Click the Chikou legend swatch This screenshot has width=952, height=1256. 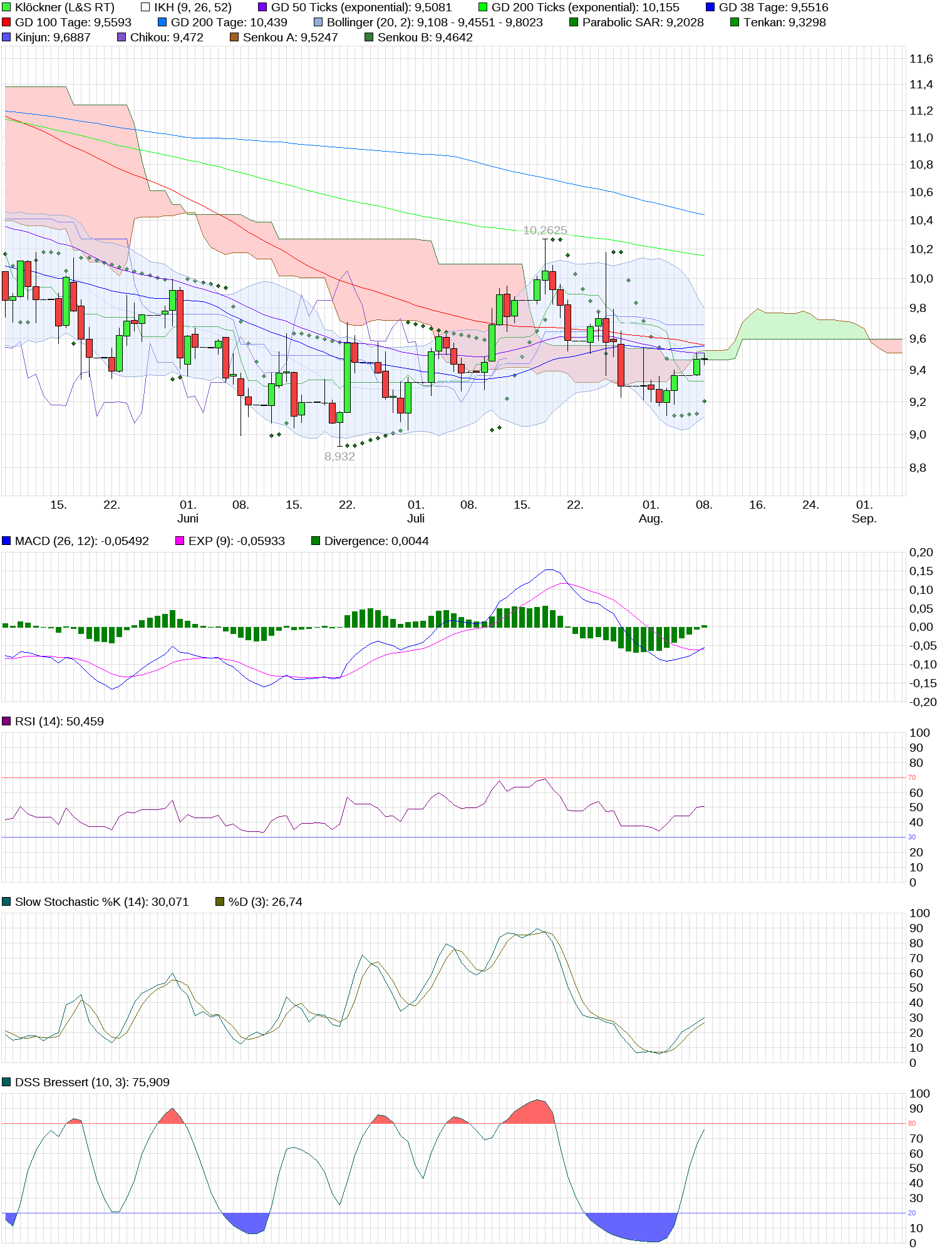pos(122,38)
